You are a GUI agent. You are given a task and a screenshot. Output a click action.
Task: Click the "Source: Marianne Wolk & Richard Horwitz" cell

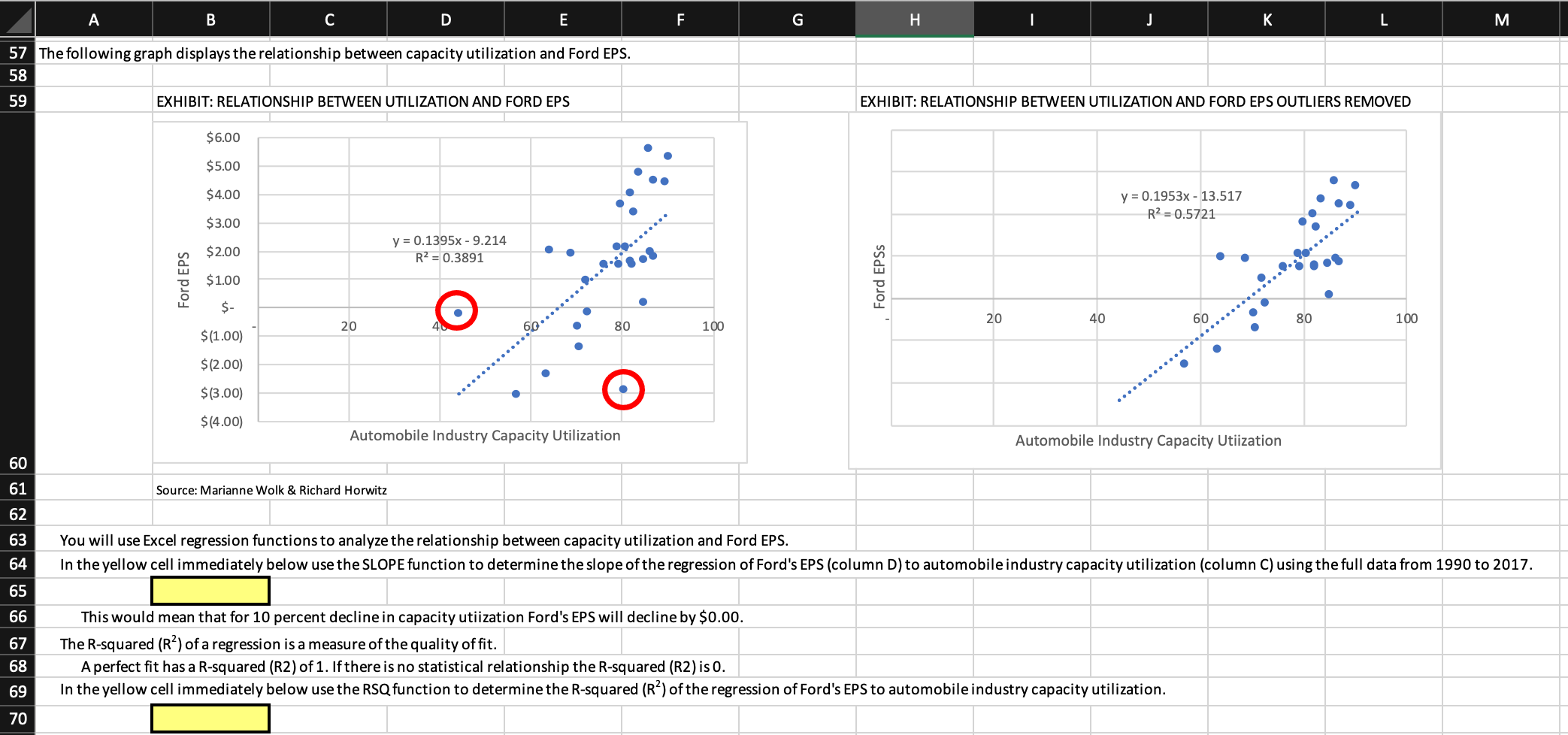click(x=271, y=490)
